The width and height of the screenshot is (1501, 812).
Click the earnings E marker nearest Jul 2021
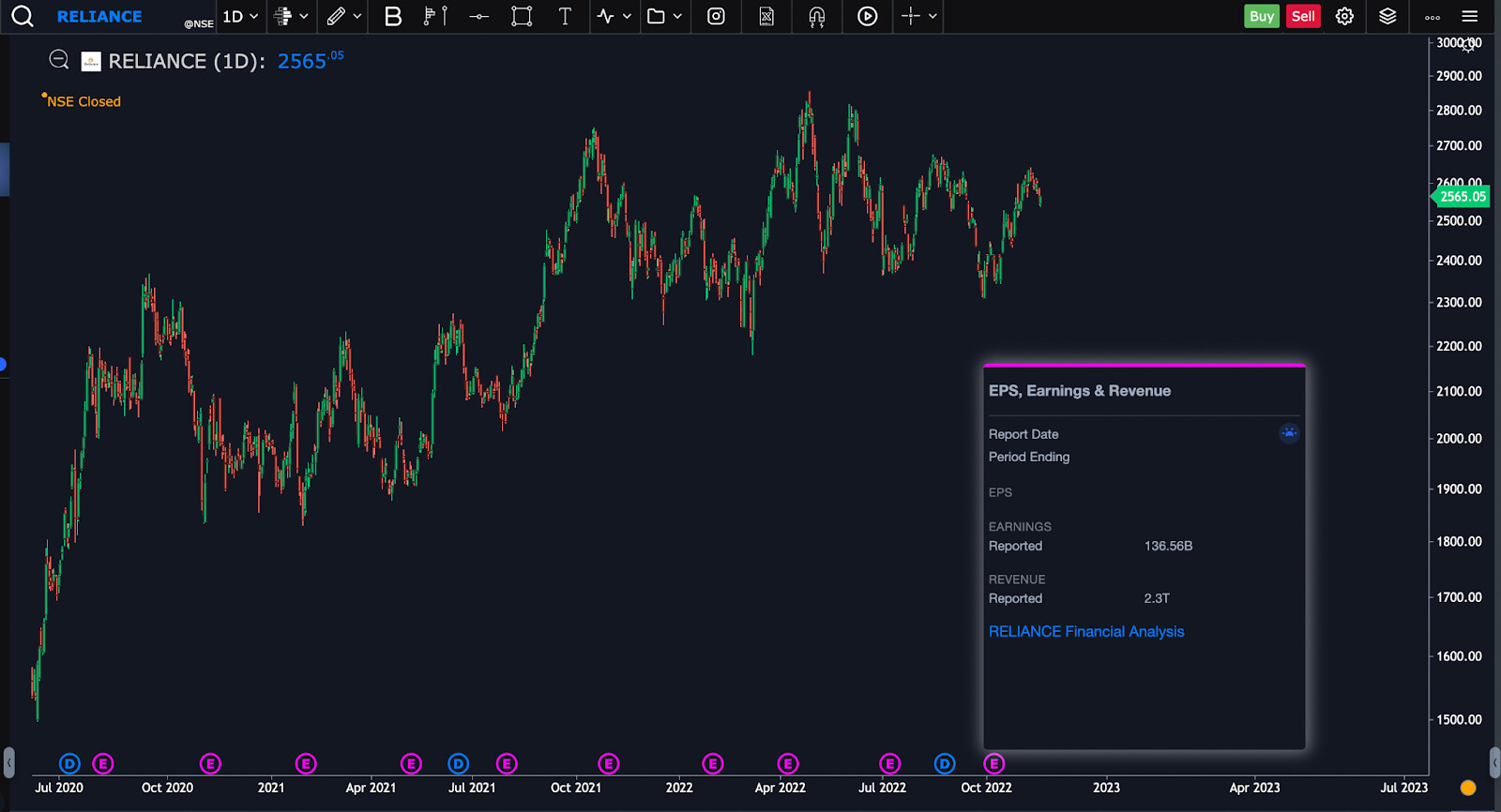click(507, 764)
